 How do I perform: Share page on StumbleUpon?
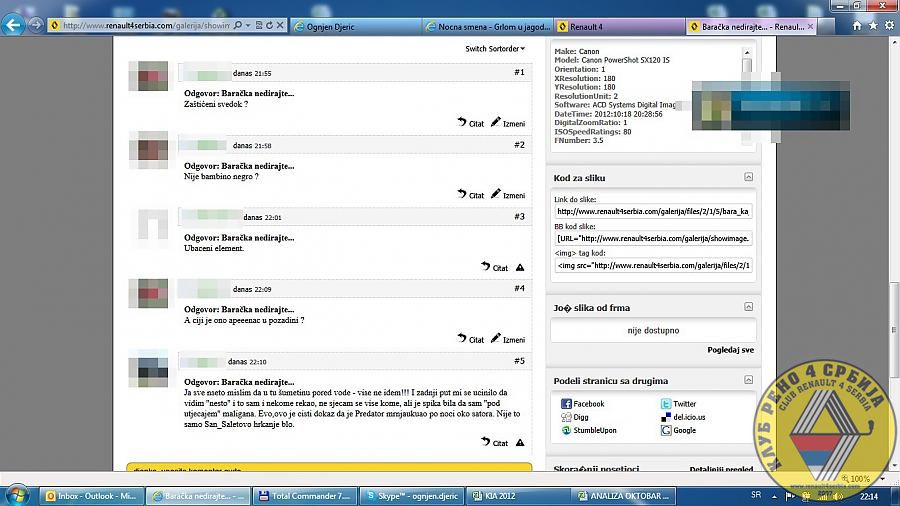tap(588, 430)
